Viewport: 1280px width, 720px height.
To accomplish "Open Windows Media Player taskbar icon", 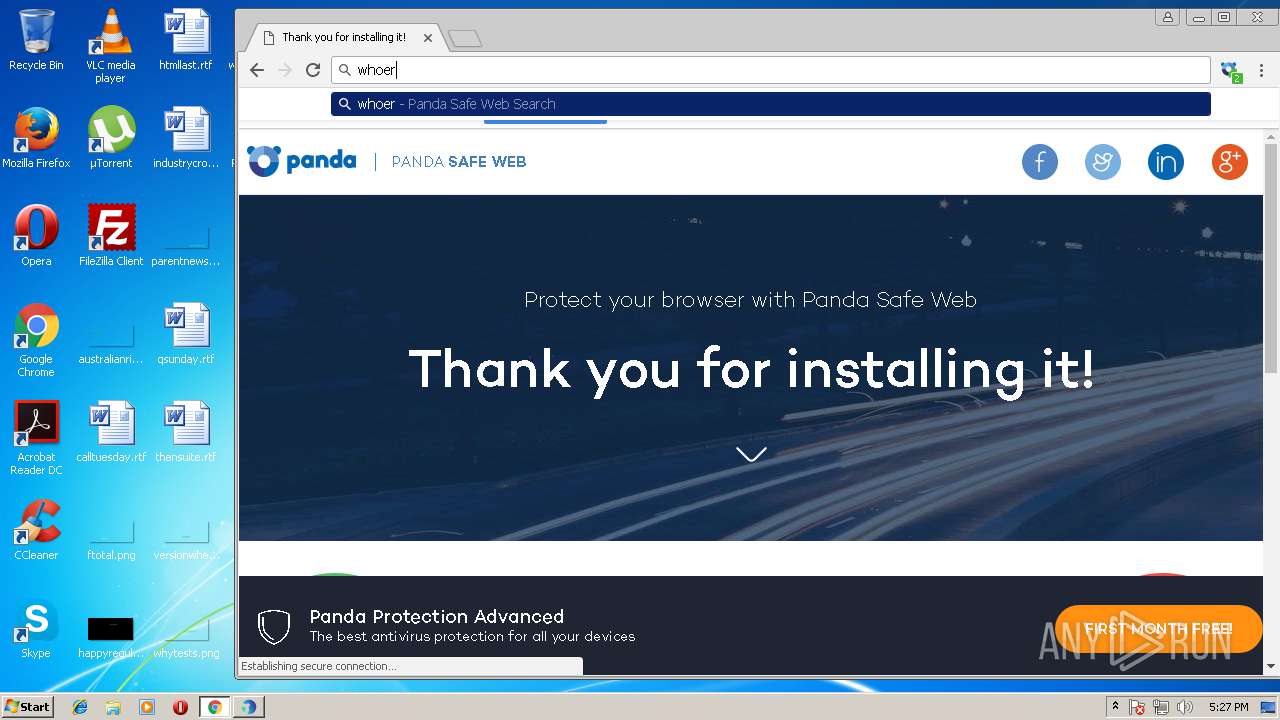I will (147, 707).
